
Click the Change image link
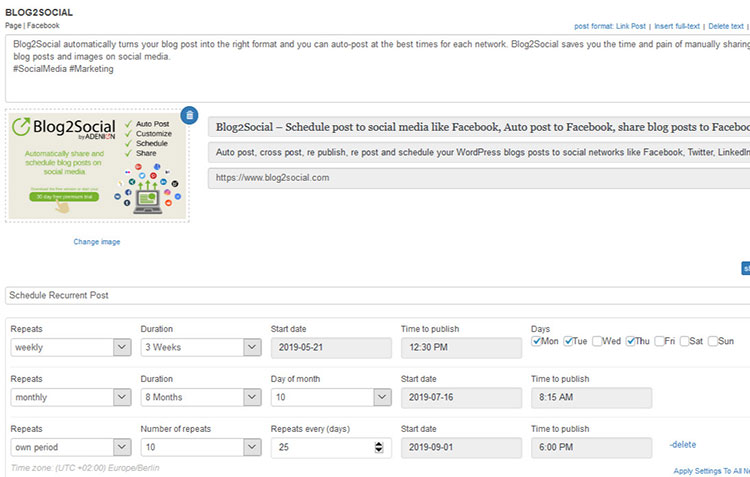tap(97, 242)
